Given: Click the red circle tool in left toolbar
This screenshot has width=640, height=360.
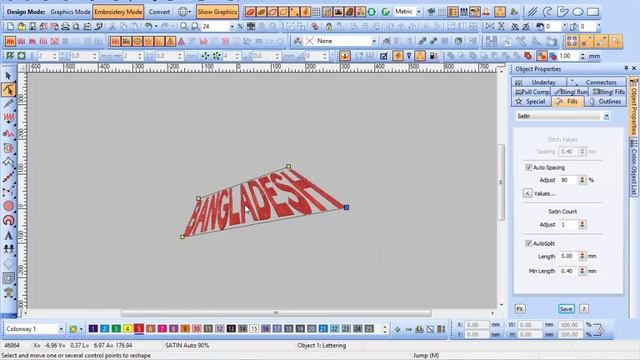Looking at the screenshot, I should coord(8,206).
